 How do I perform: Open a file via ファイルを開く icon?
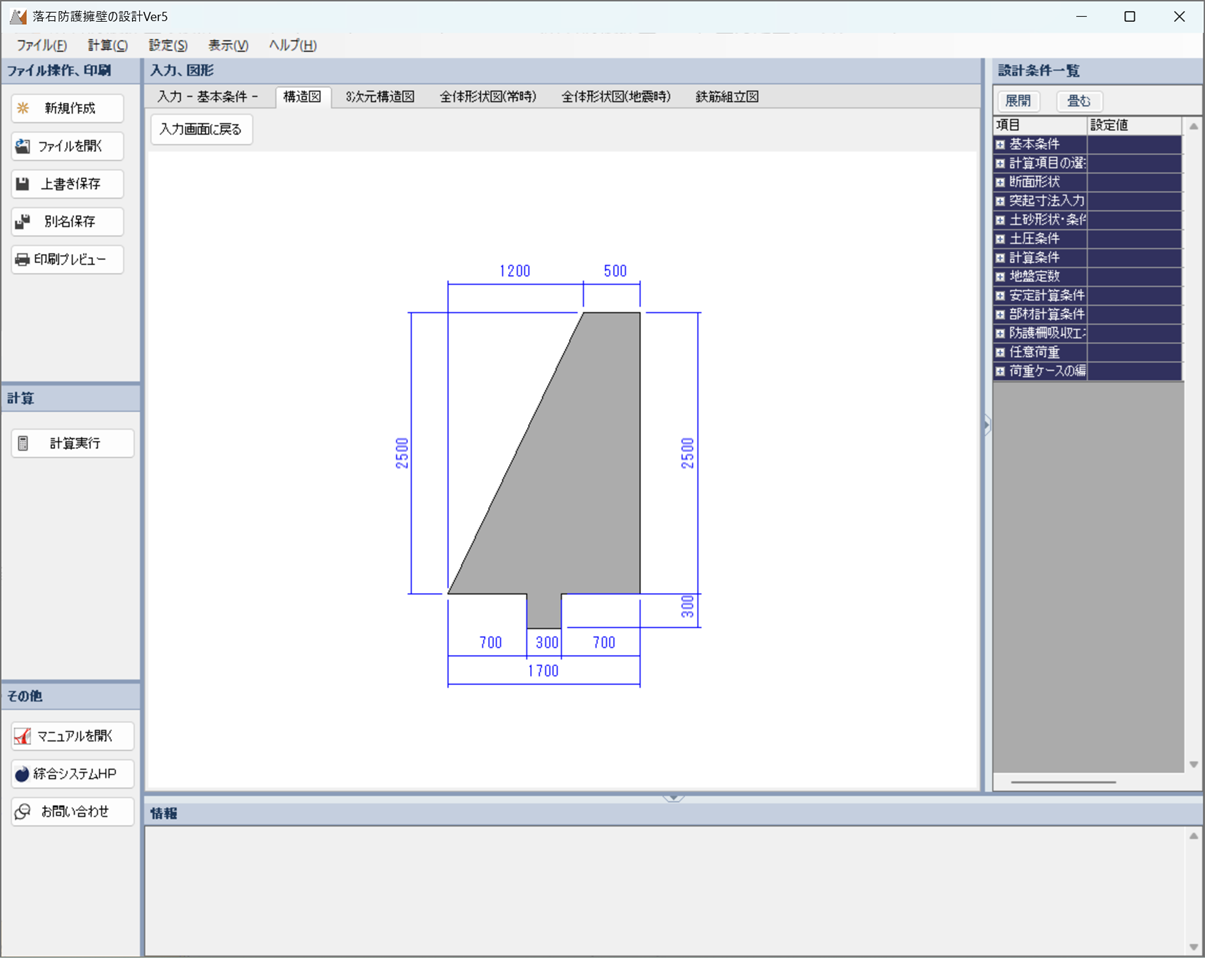[x=23, y=147]
